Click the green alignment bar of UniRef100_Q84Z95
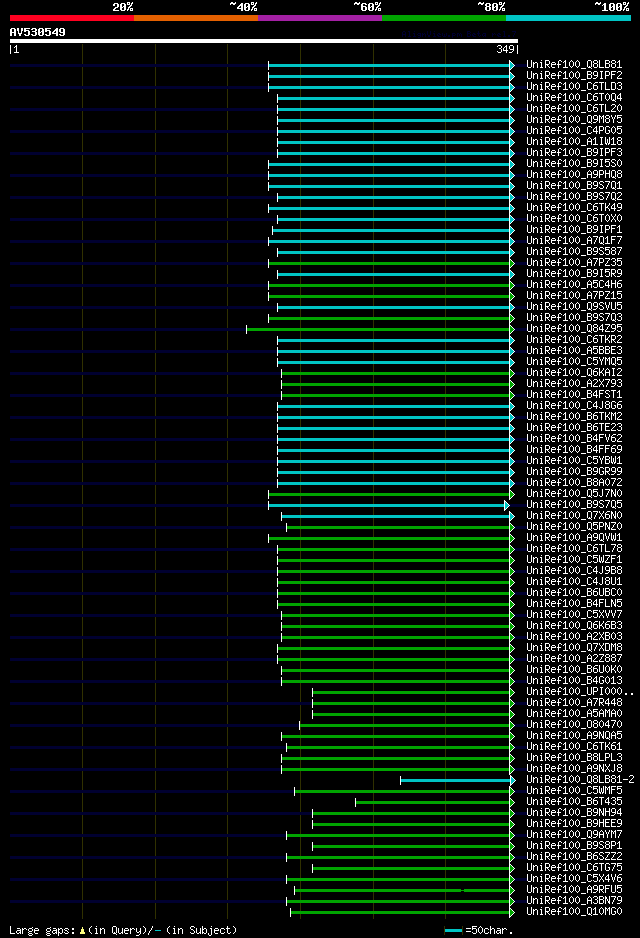This screenshot has height=938, width=640. (379, 330)
